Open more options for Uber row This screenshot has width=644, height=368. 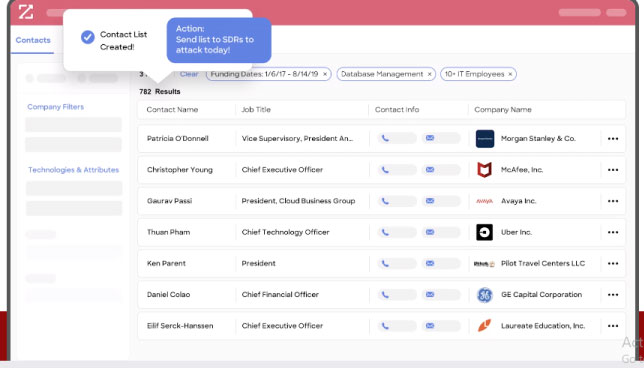(613, 232)
